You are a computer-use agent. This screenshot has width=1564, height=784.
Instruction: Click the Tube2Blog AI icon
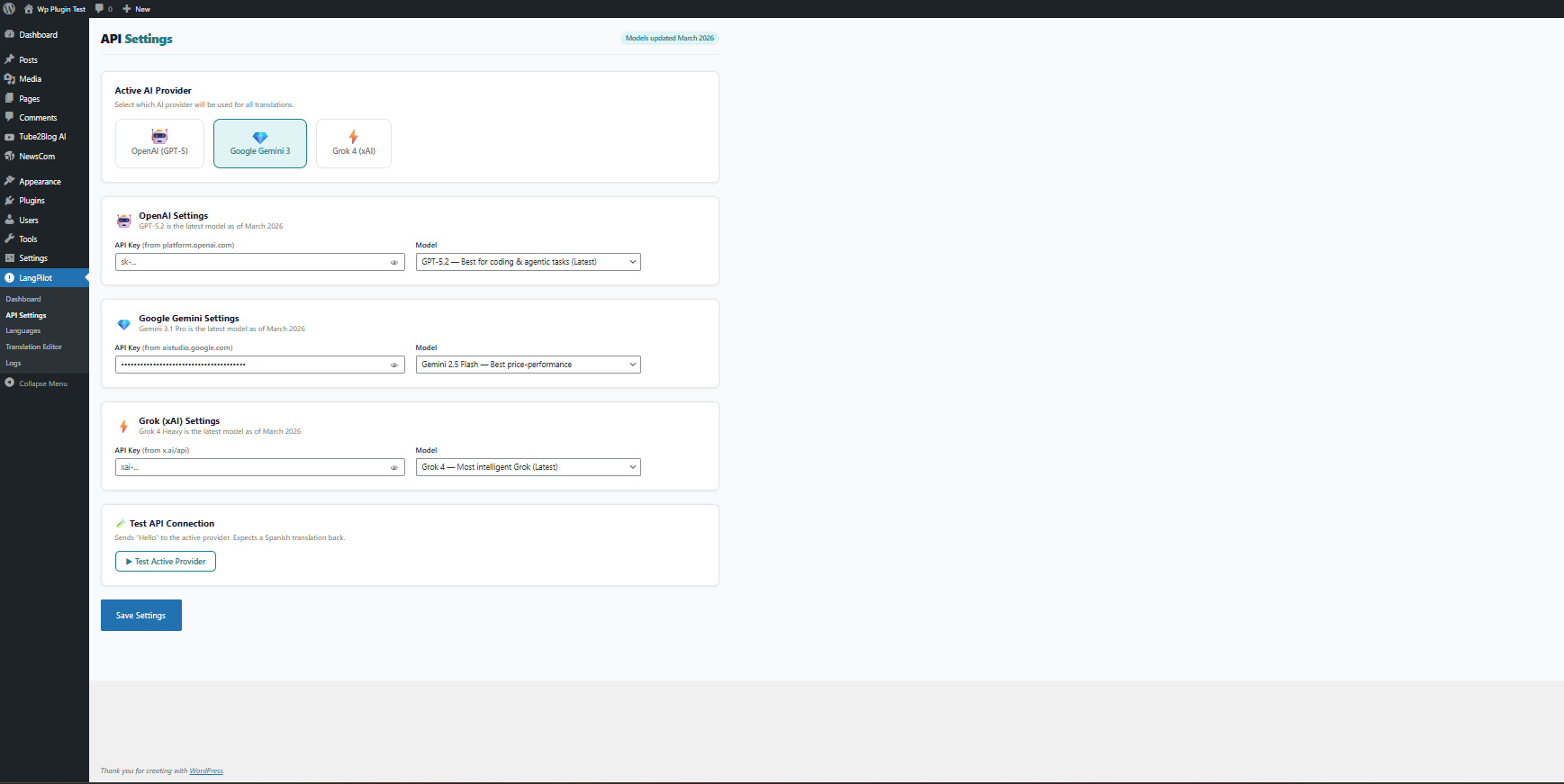pos(10,137)
